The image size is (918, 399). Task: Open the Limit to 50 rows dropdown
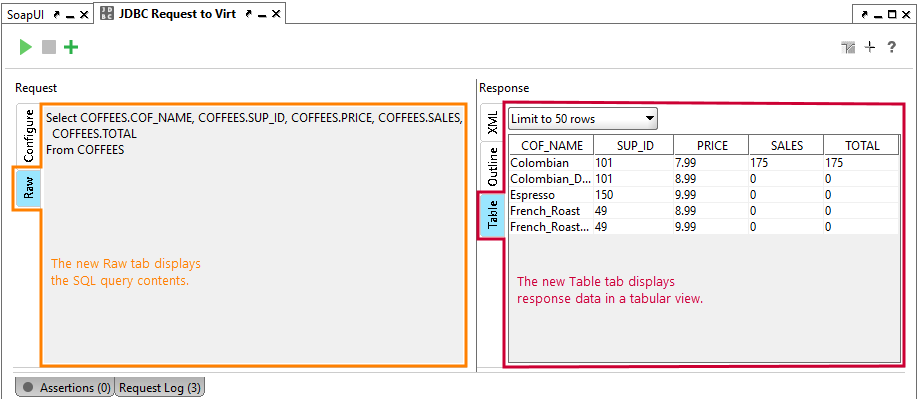[x=583, y=119]
